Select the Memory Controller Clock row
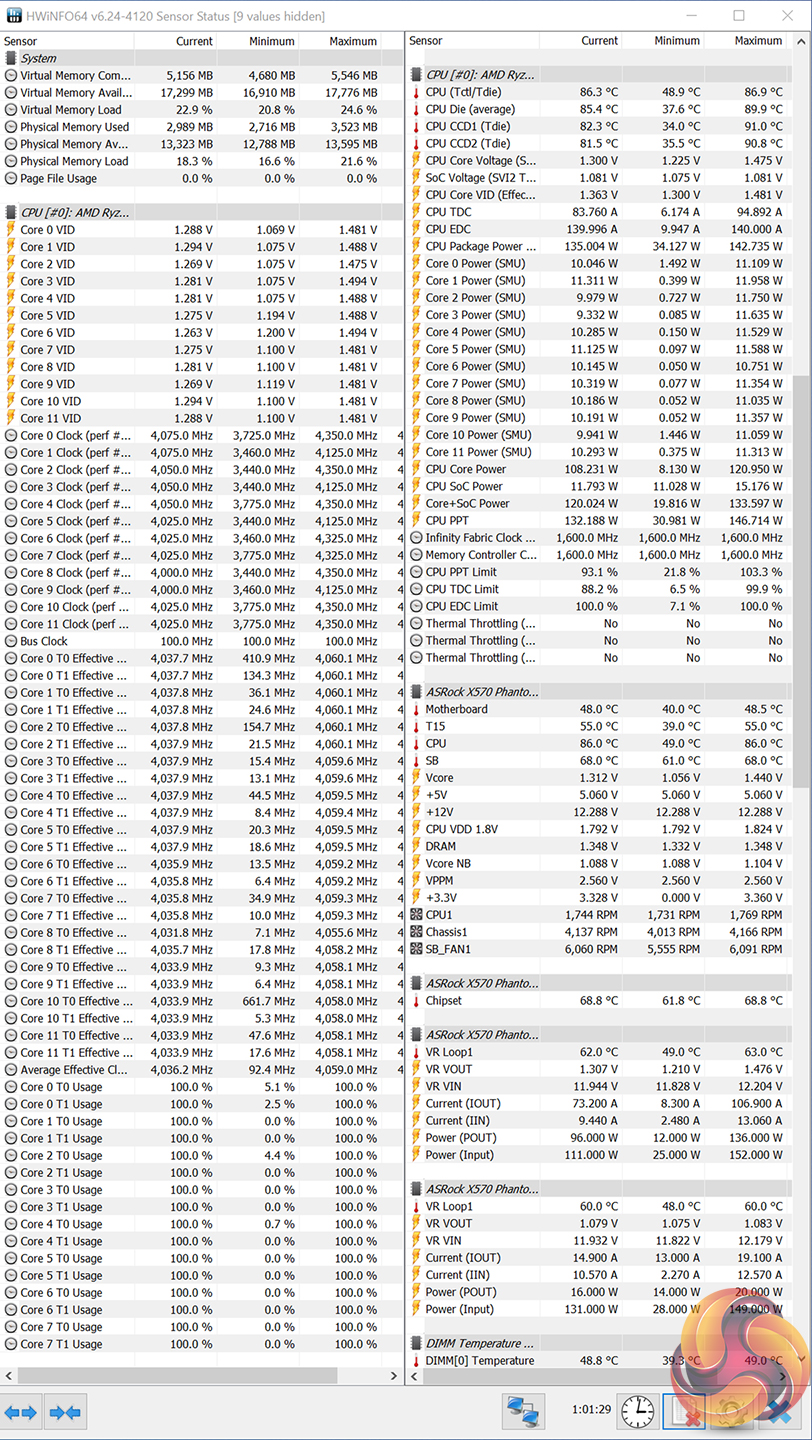This screenshot has height=1440, width=812. coord(600,555)
